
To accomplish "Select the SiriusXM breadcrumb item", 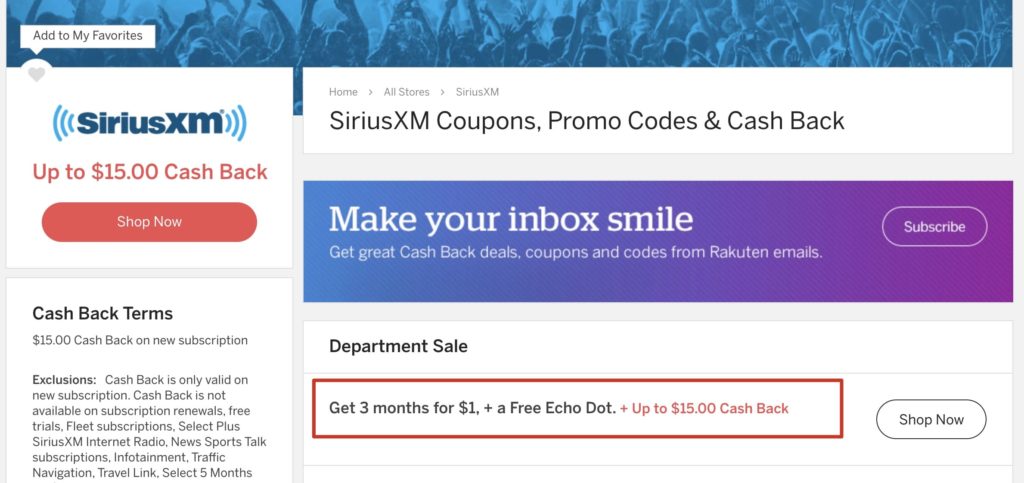I will pyautogui.click(x=477, y=92).
